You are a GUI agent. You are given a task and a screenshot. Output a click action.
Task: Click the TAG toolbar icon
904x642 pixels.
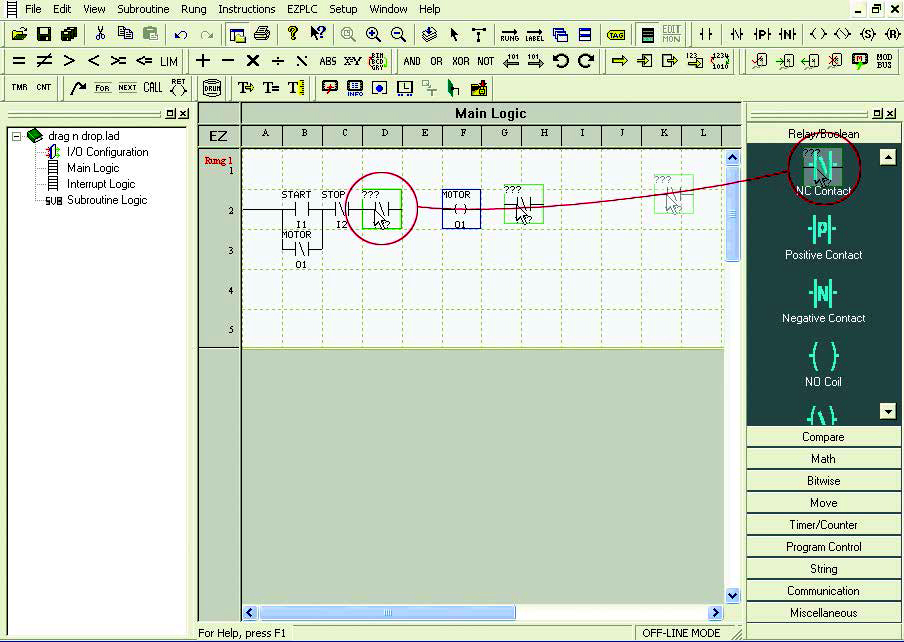click(x=616, y=34)
